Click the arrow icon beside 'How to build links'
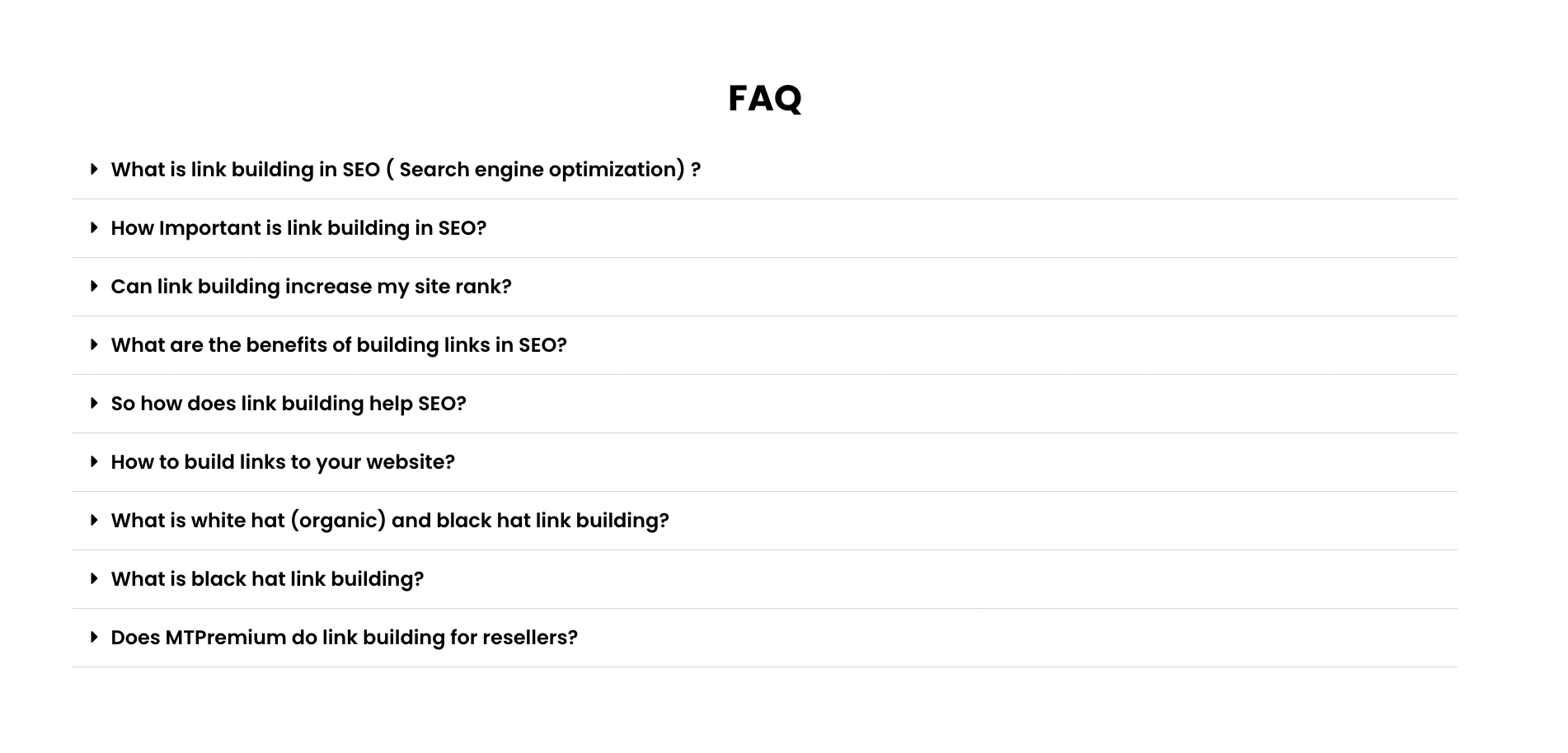Screen dimensions: 1568x753 [94, 461]
